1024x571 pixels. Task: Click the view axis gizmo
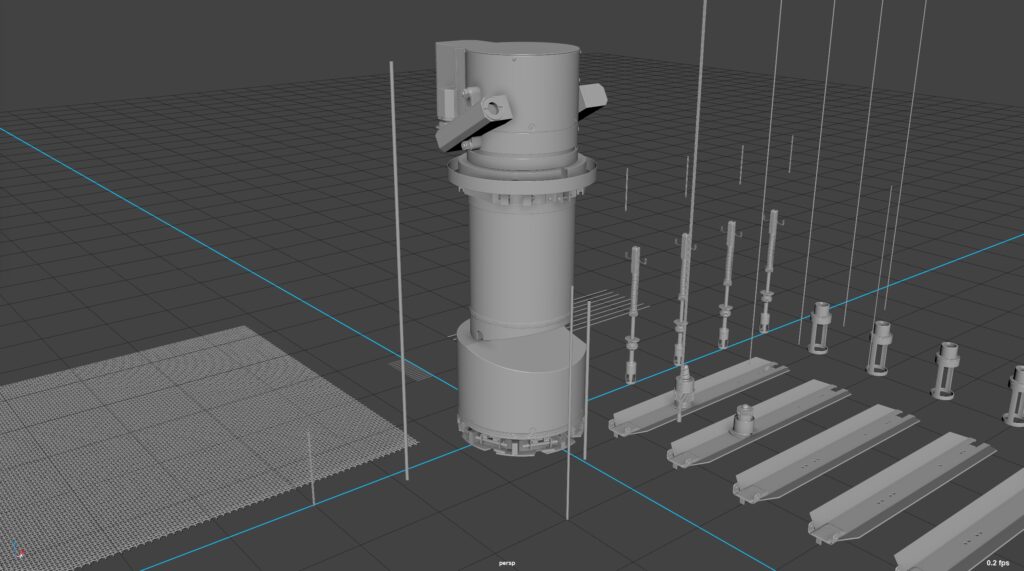(18, 549)
